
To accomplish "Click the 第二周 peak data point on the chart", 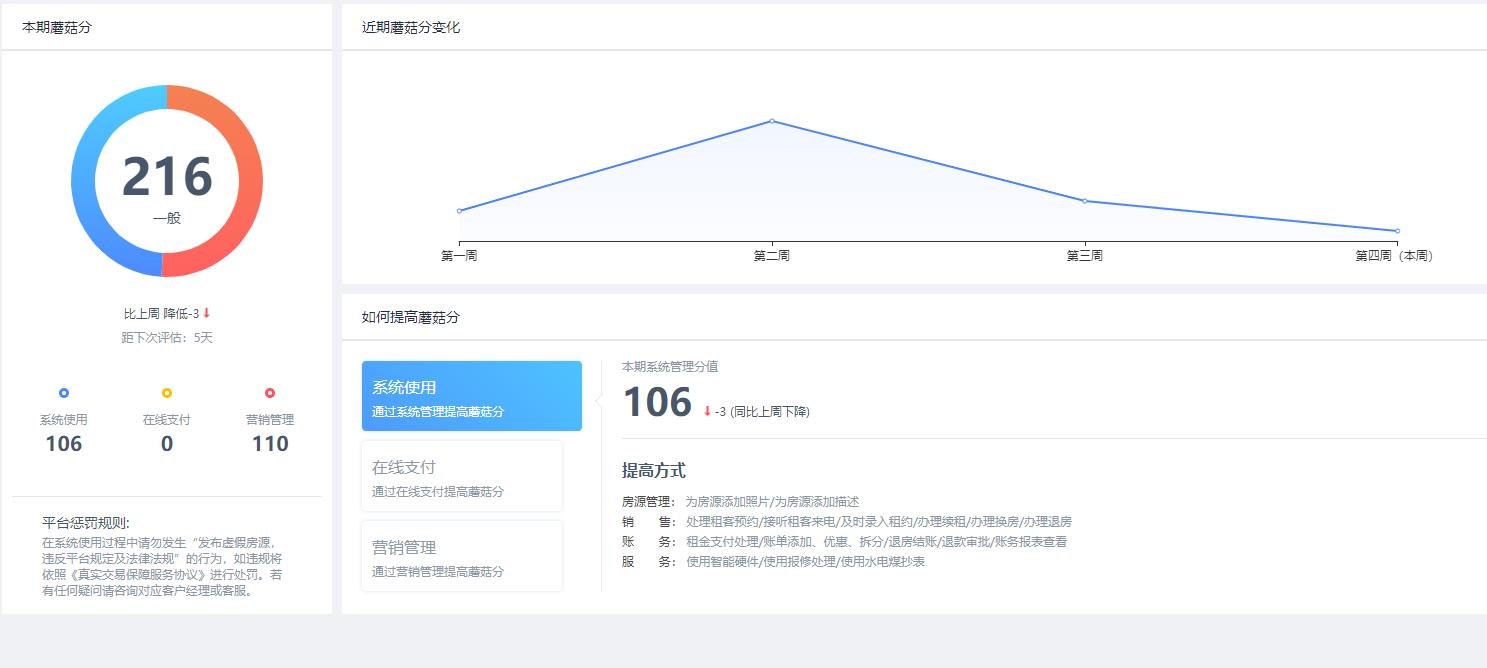I will [771, 121].
